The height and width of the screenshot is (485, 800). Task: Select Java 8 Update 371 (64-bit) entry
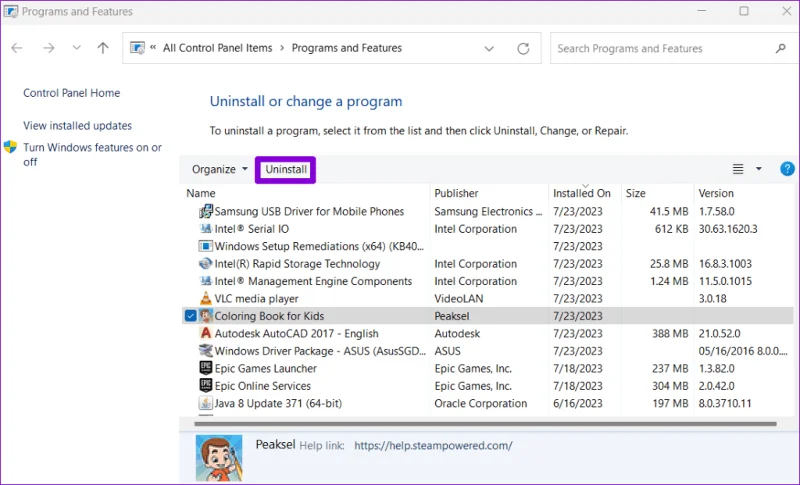278,403
